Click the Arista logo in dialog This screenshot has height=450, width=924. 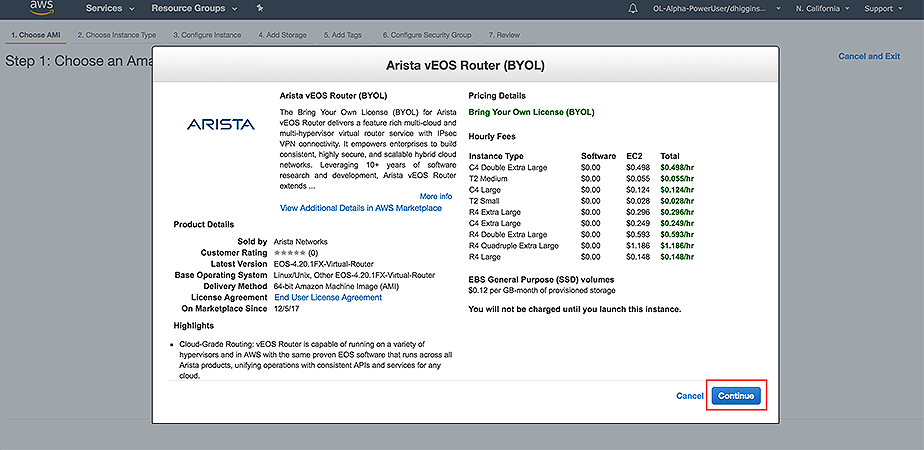[220, 124]
